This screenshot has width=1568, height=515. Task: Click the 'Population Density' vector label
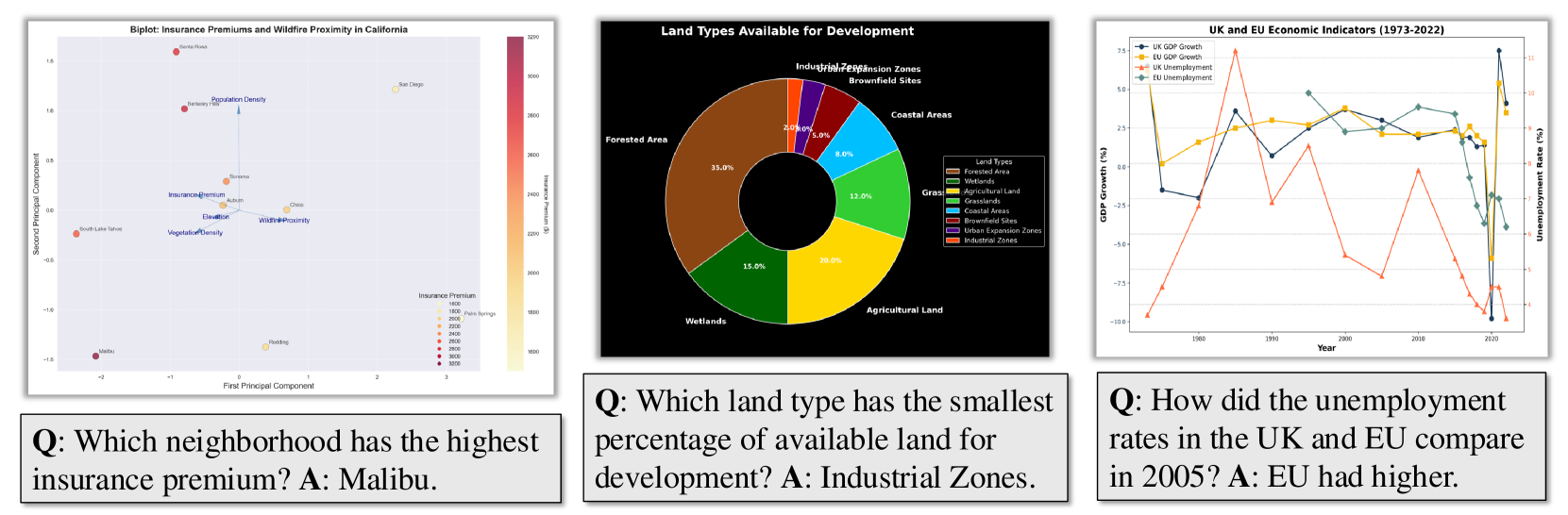tap(239, 99)
